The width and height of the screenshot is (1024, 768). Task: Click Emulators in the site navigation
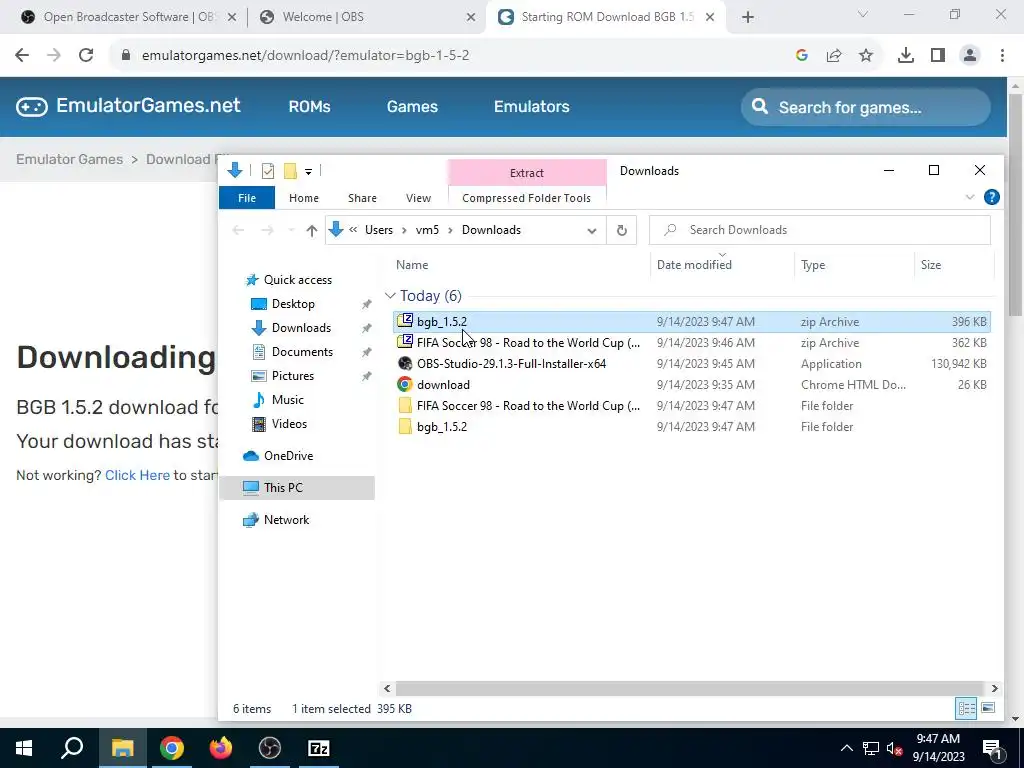coord(532,106)
